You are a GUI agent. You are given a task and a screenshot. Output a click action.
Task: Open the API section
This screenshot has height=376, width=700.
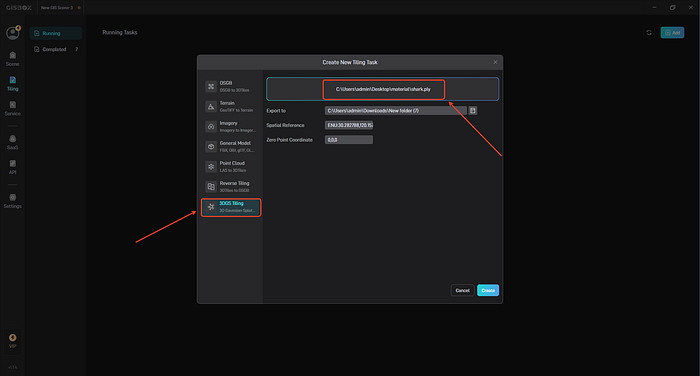12,167
